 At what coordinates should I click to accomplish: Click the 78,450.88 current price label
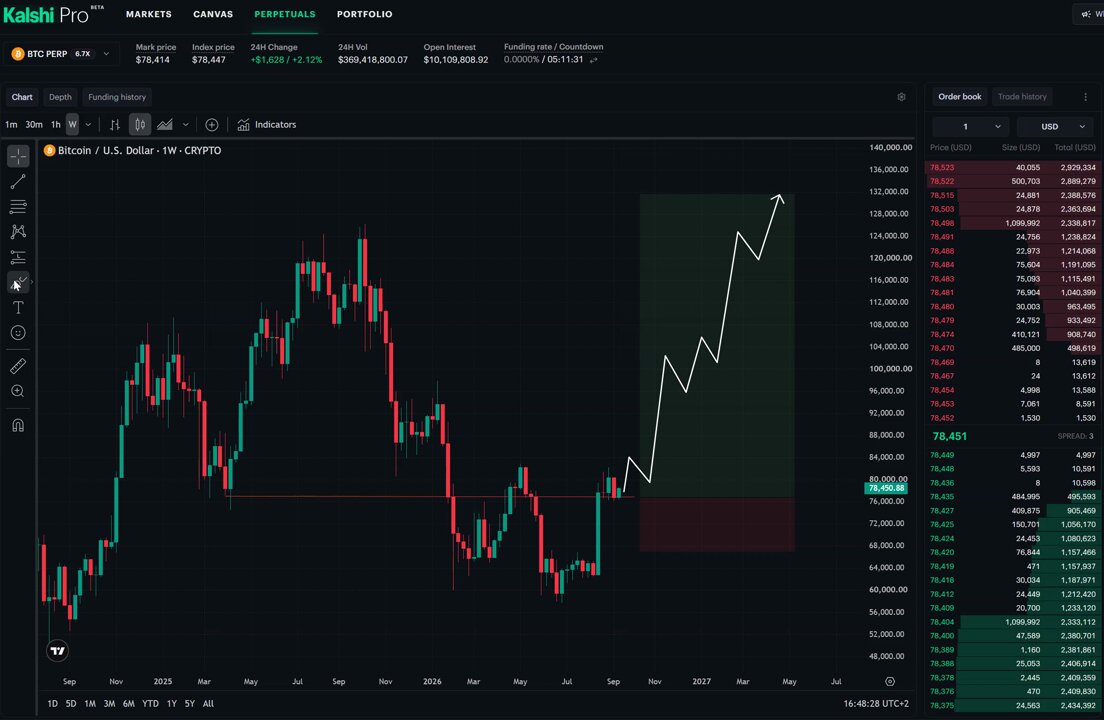coord(886,488)
